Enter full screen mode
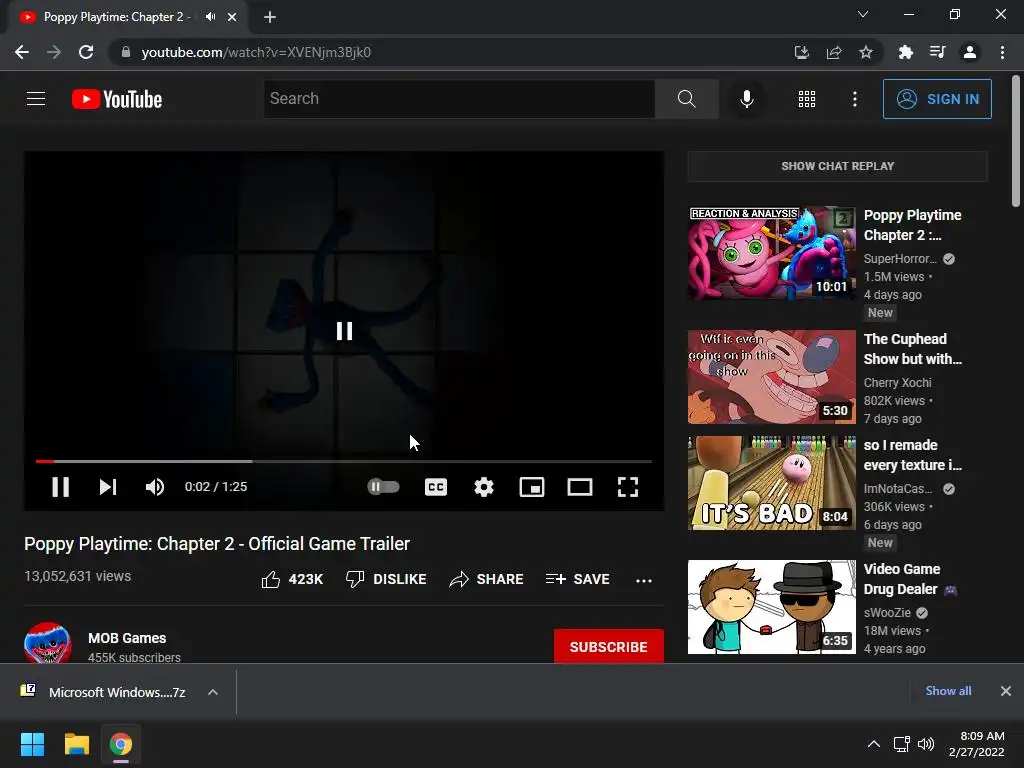1024x768 pixels. 628,487
